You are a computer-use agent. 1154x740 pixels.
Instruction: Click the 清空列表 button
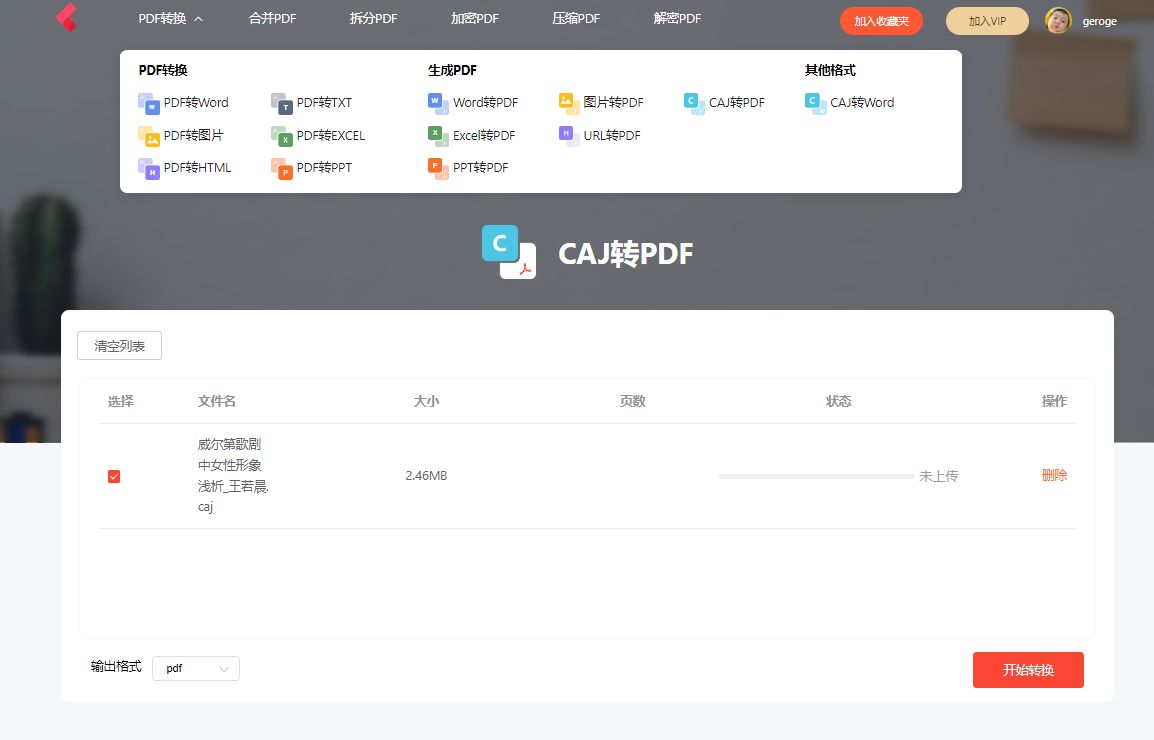click(x=119, y=346)
